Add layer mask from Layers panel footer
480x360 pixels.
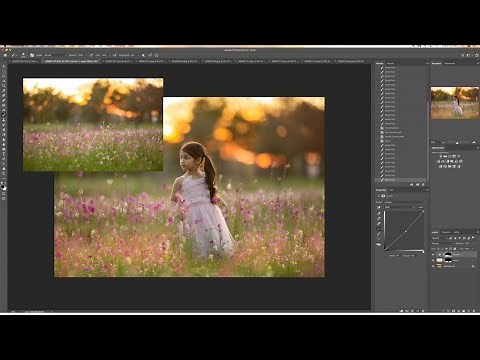[453, 311]
